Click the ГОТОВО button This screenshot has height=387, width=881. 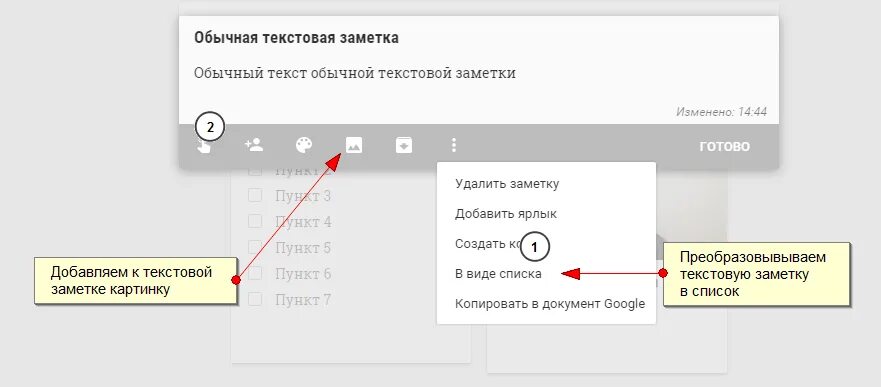pyautogui.click(x=724, y=147)
